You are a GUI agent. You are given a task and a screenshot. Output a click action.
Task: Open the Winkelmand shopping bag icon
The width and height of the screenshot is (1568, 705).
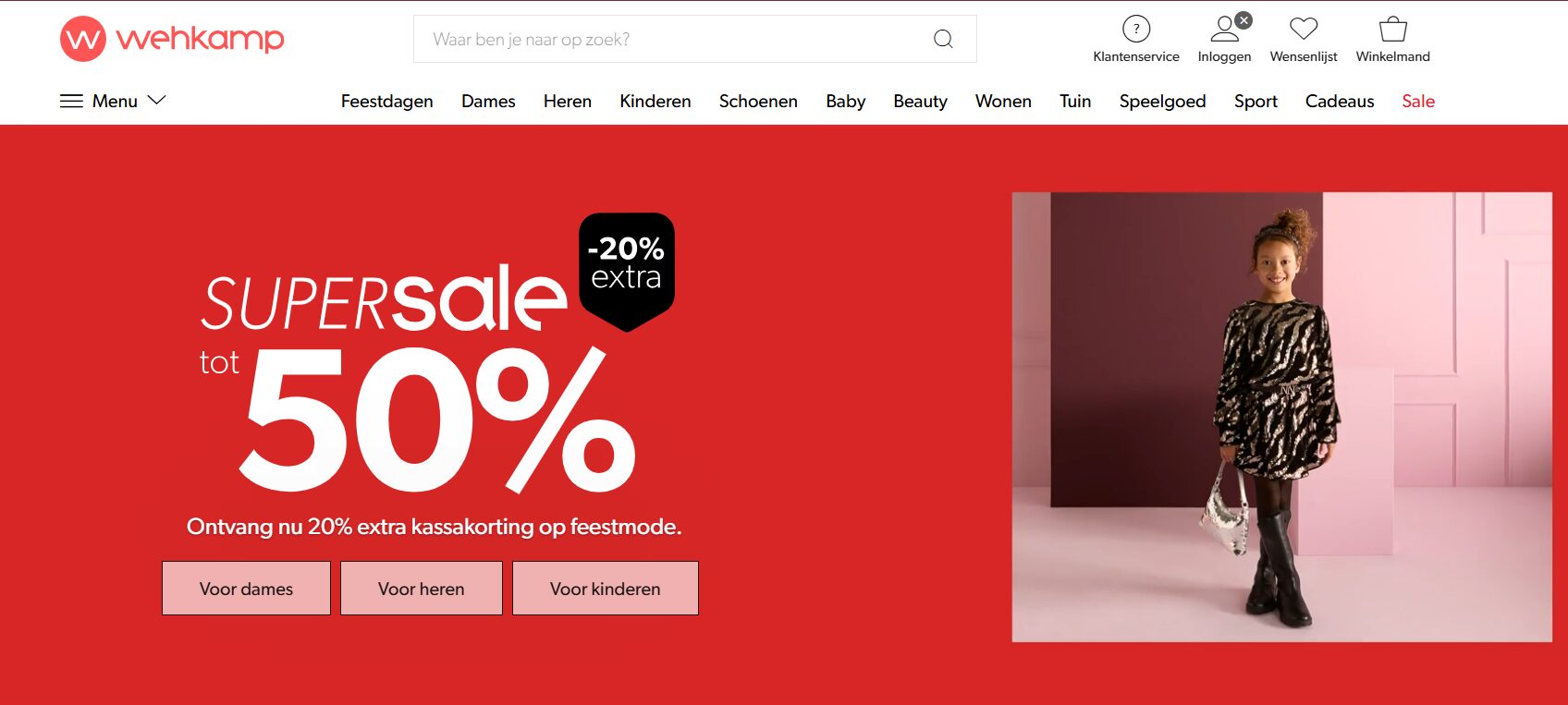pos(1392,29)
